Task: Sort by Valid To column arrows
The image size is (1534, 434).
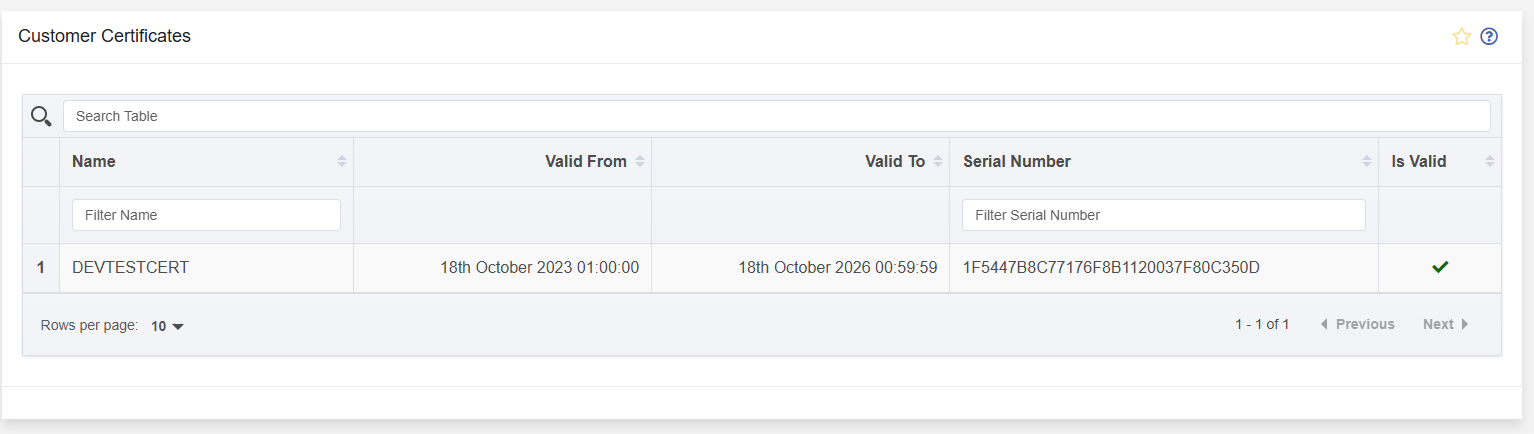Action: (x=938, y=161)
